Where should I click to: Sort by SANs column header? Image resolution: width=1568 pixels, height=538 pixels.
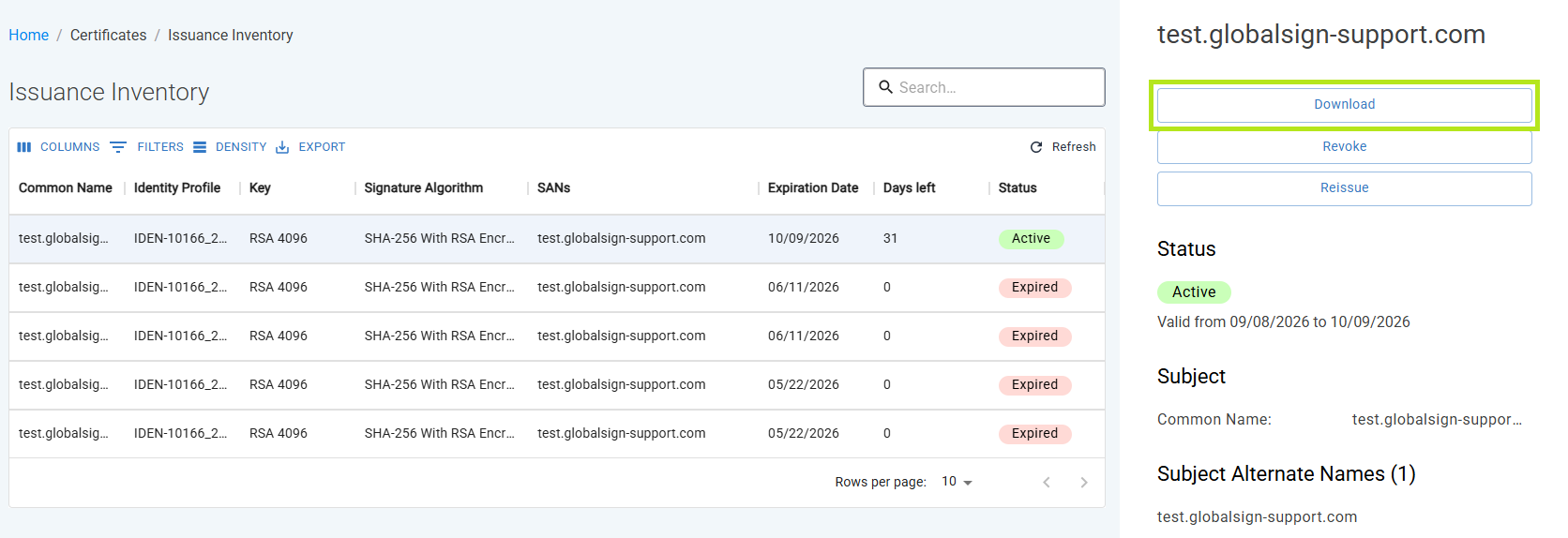coord(553,188)
